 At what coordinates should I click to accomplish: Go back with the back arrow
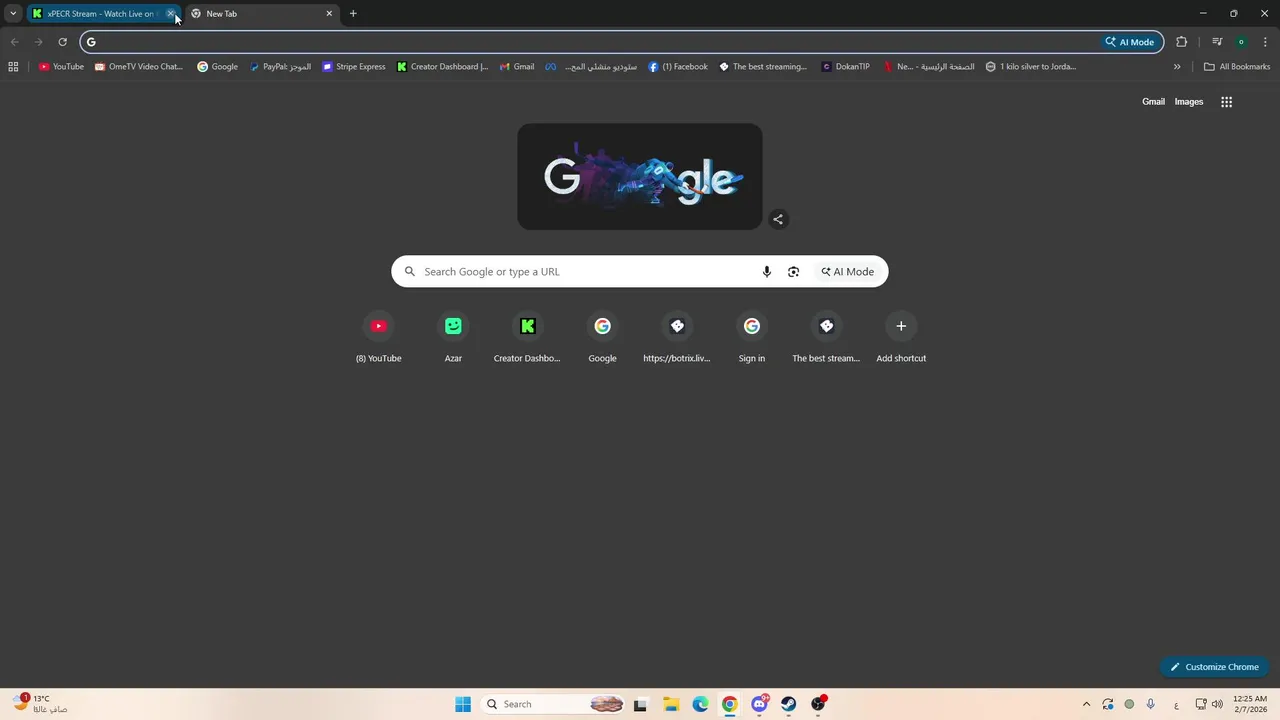coord(14,42)
